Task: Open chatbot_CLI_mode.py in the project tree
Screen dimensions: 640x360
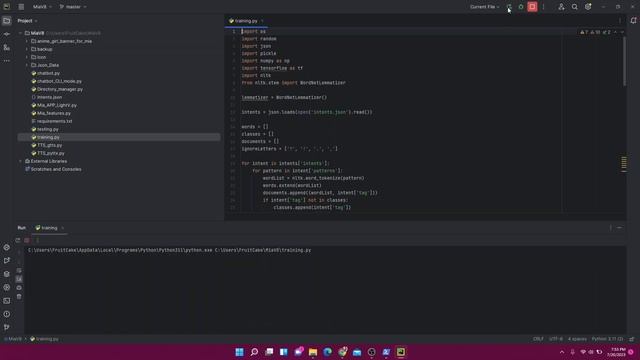Action: click(x=56, y=81)
